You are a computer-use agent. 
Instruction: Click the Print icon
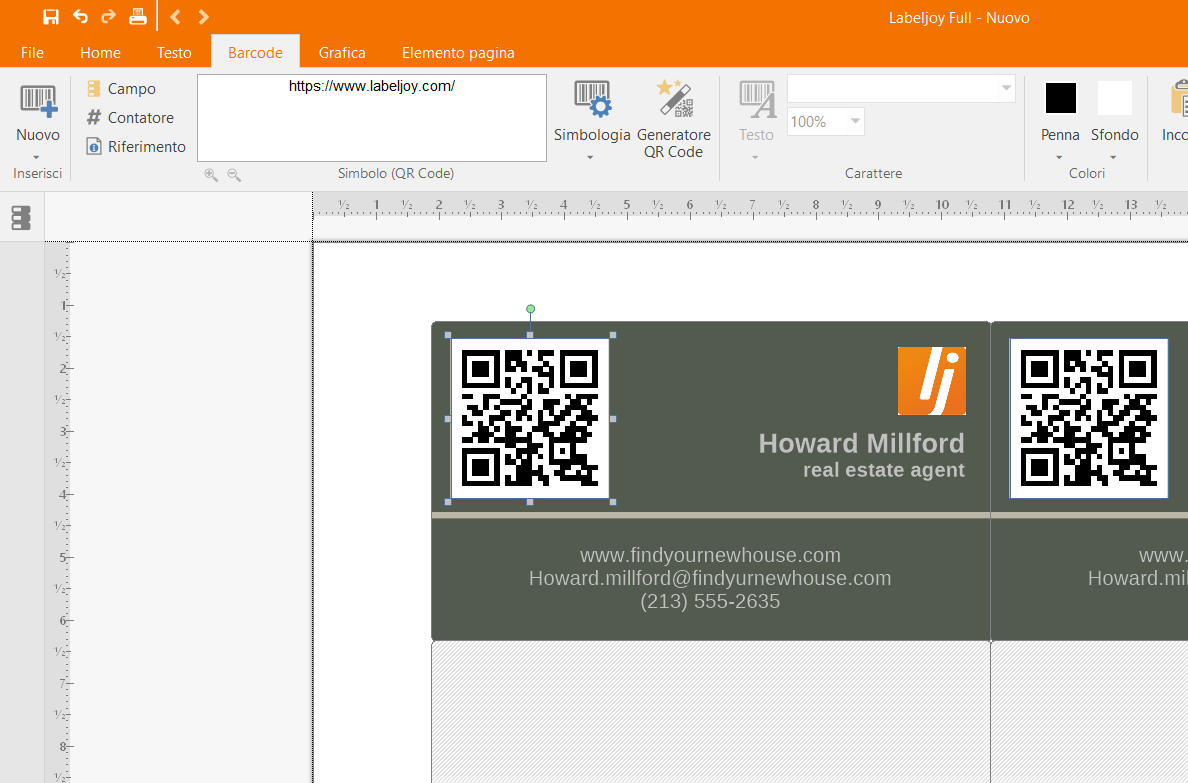137,17
